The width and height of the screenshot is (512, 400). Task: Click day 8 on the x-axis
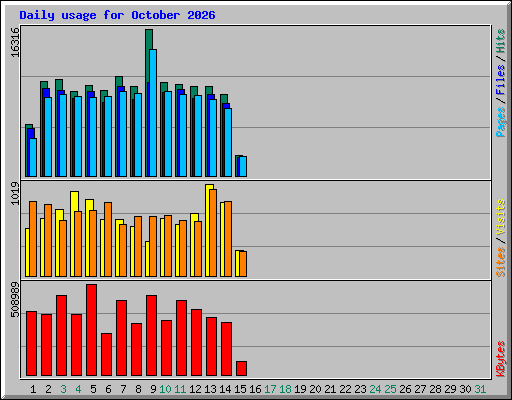tap(138, 389)
